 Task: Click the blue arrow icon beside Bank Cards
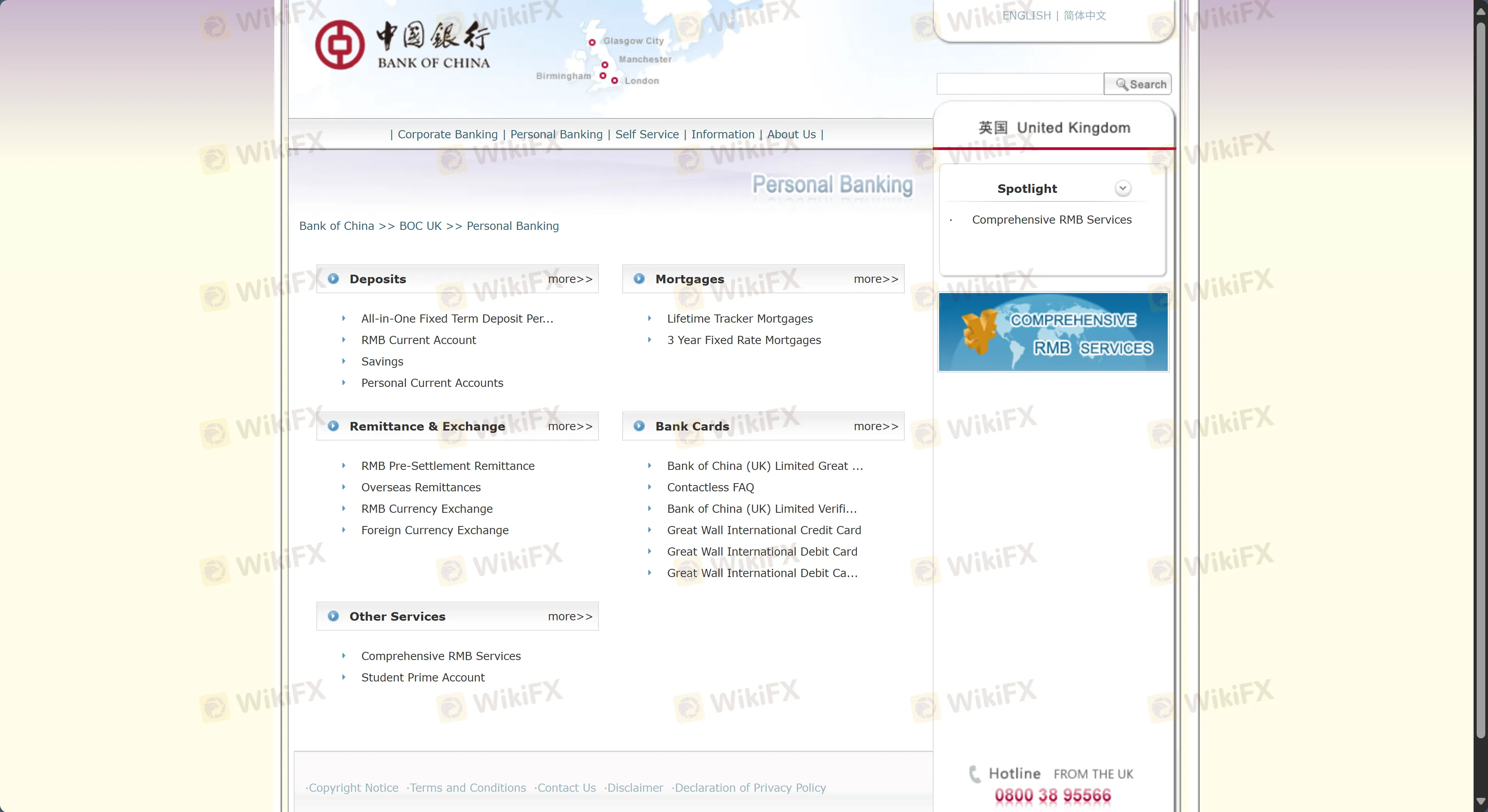(x=639, y=425)
